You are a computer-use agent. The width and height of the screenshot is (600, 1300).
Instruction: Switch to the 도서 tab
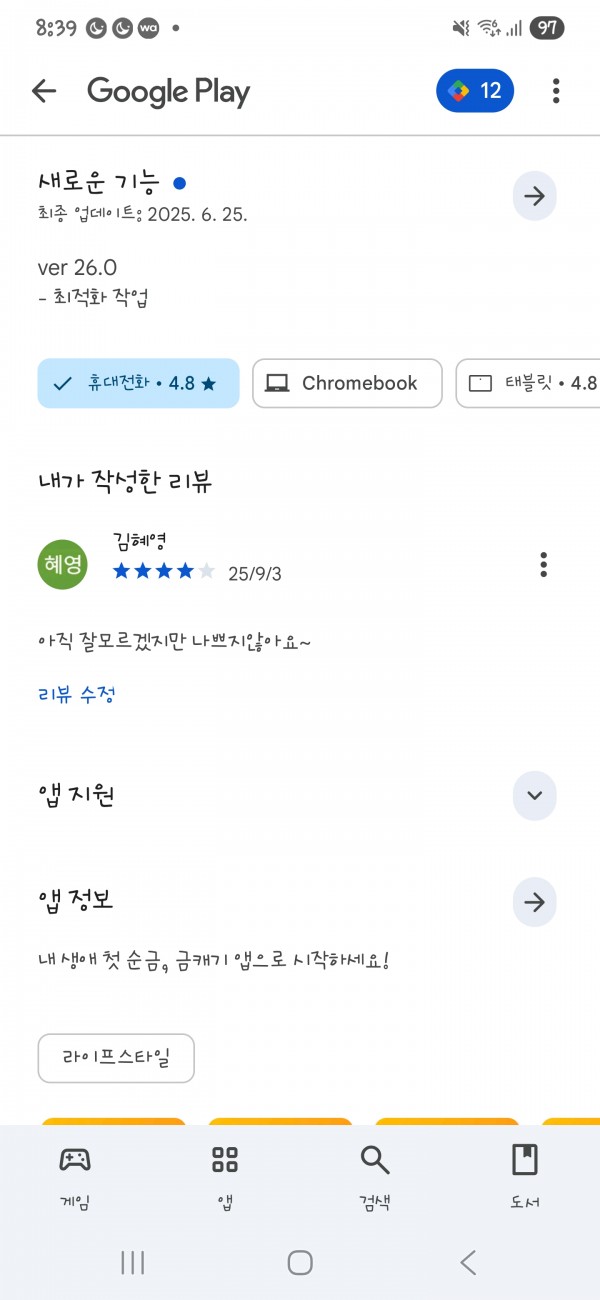pos(525,1175)
